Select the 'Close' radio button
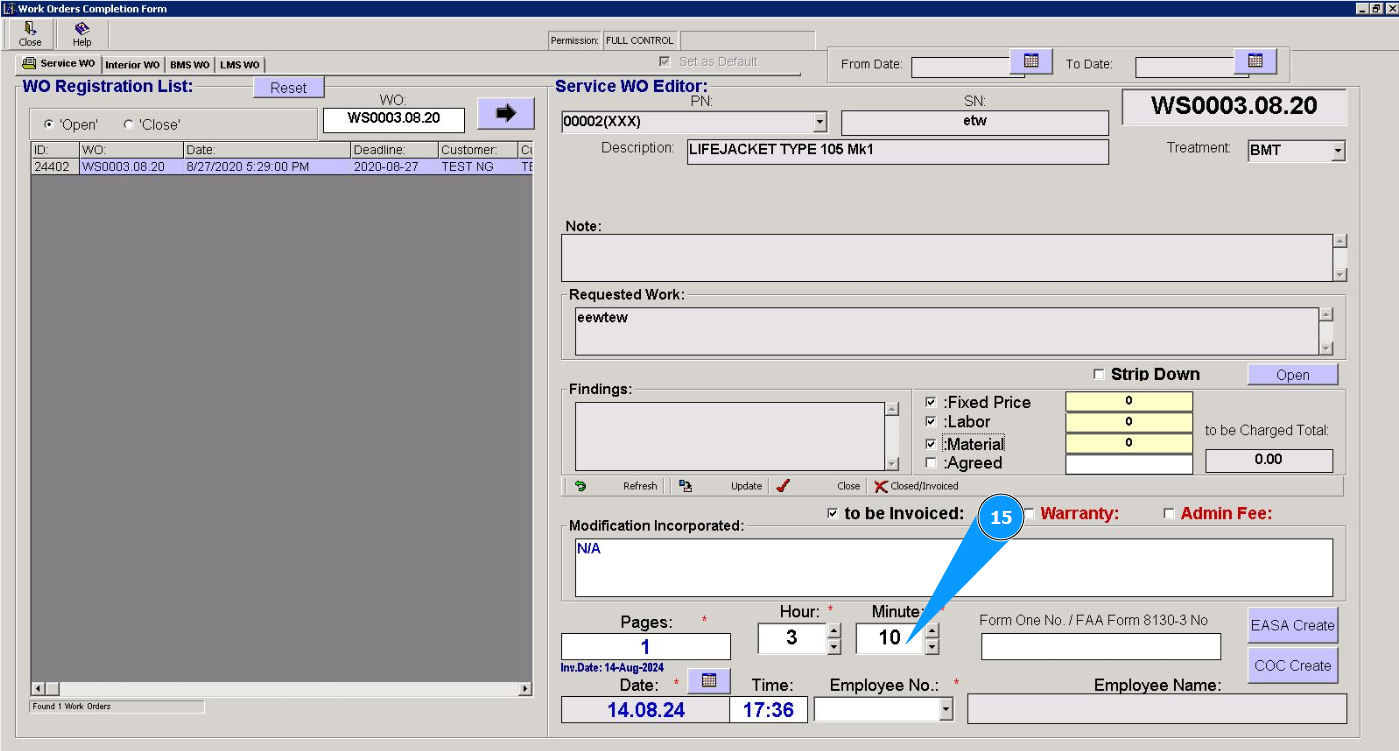Viewport: 1399px width, 751px height. 128,125
